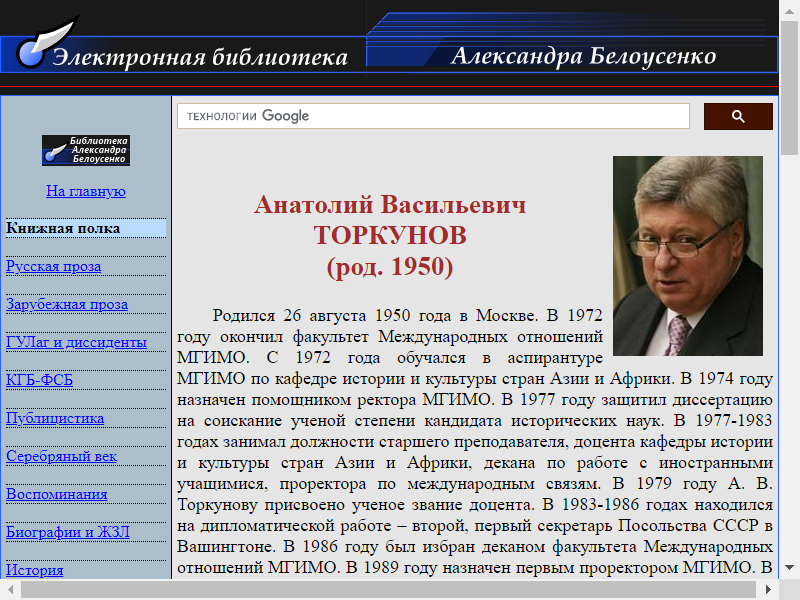Click the text «Родился 26 августа 1950 года»

click(332, 315)
